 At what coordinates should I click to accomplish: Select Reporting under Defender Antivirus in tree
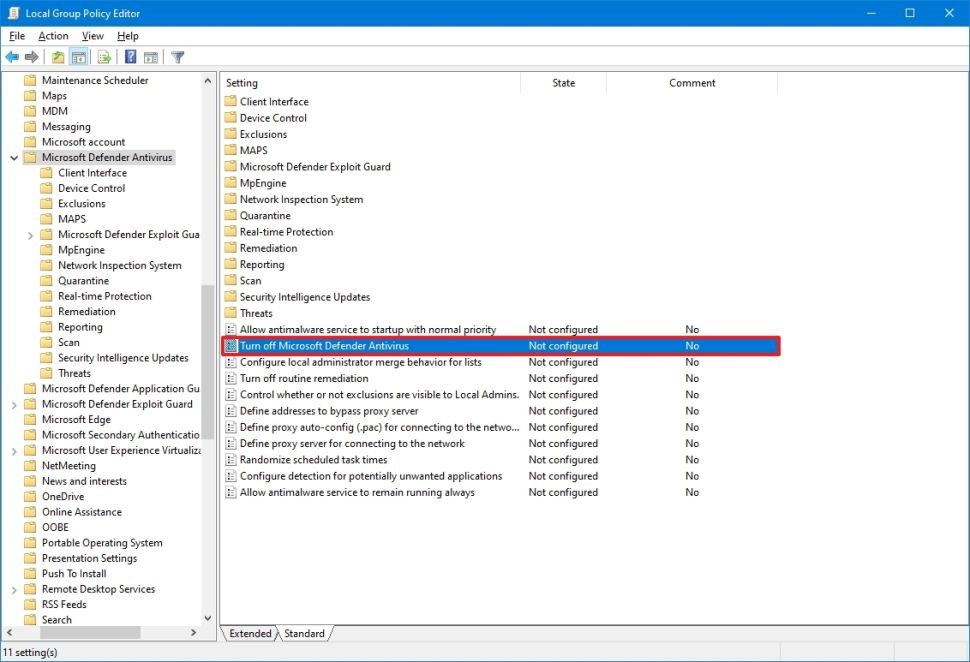80,327
